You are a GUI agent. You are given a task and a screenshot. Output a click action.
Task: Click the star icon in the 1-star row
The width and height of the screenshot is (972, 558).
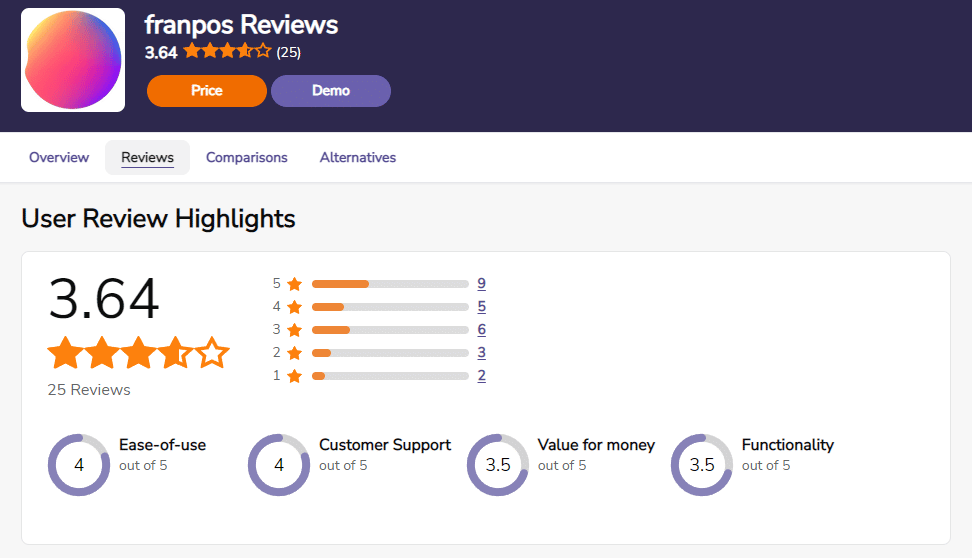(x=294, y=376)
